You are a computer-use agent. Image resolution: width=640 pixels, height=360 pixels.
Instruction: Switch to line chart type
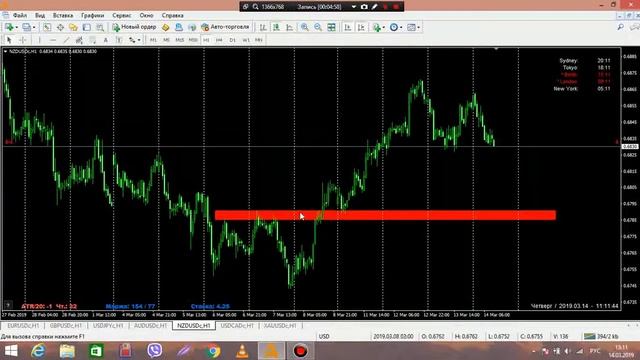[289, 27]
